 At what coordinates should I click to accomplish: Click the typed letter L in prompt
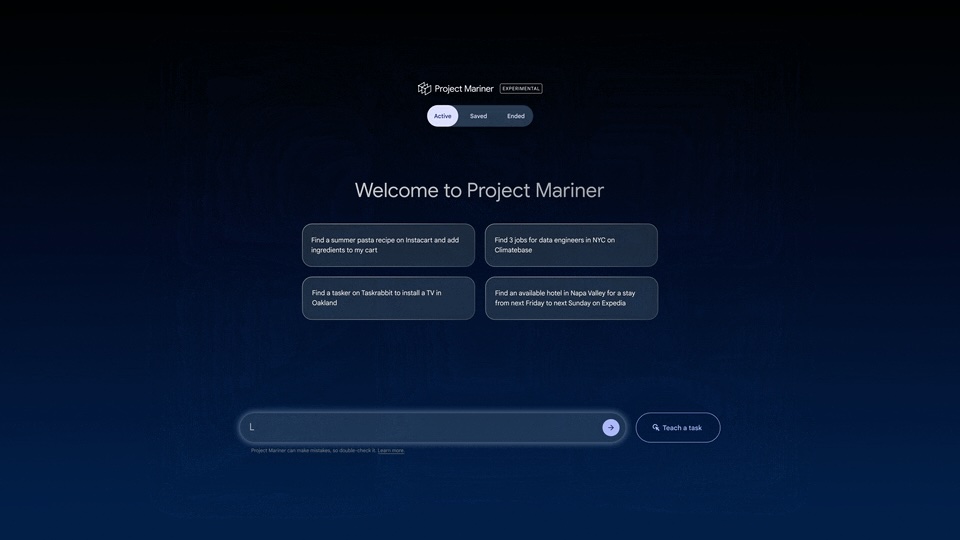click(252, 427)
